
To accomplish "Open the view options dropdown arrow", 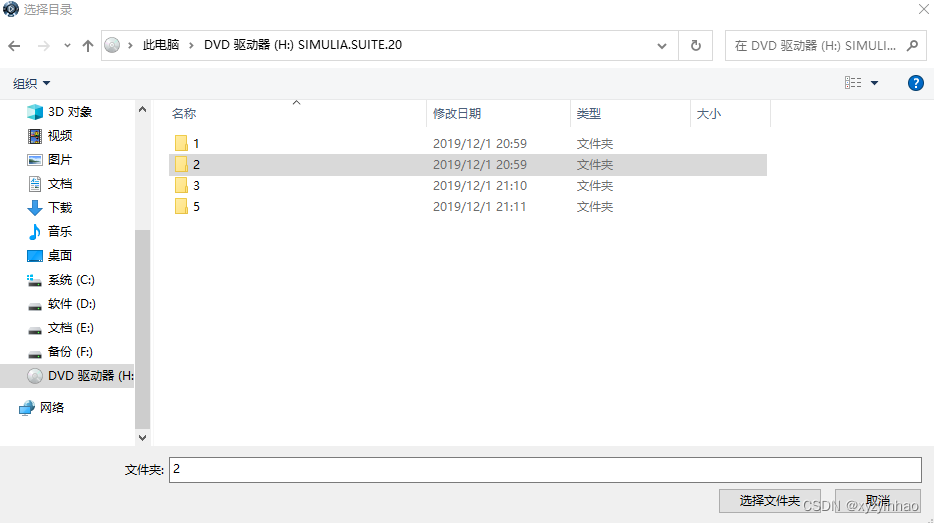I will tap(875, 83).
